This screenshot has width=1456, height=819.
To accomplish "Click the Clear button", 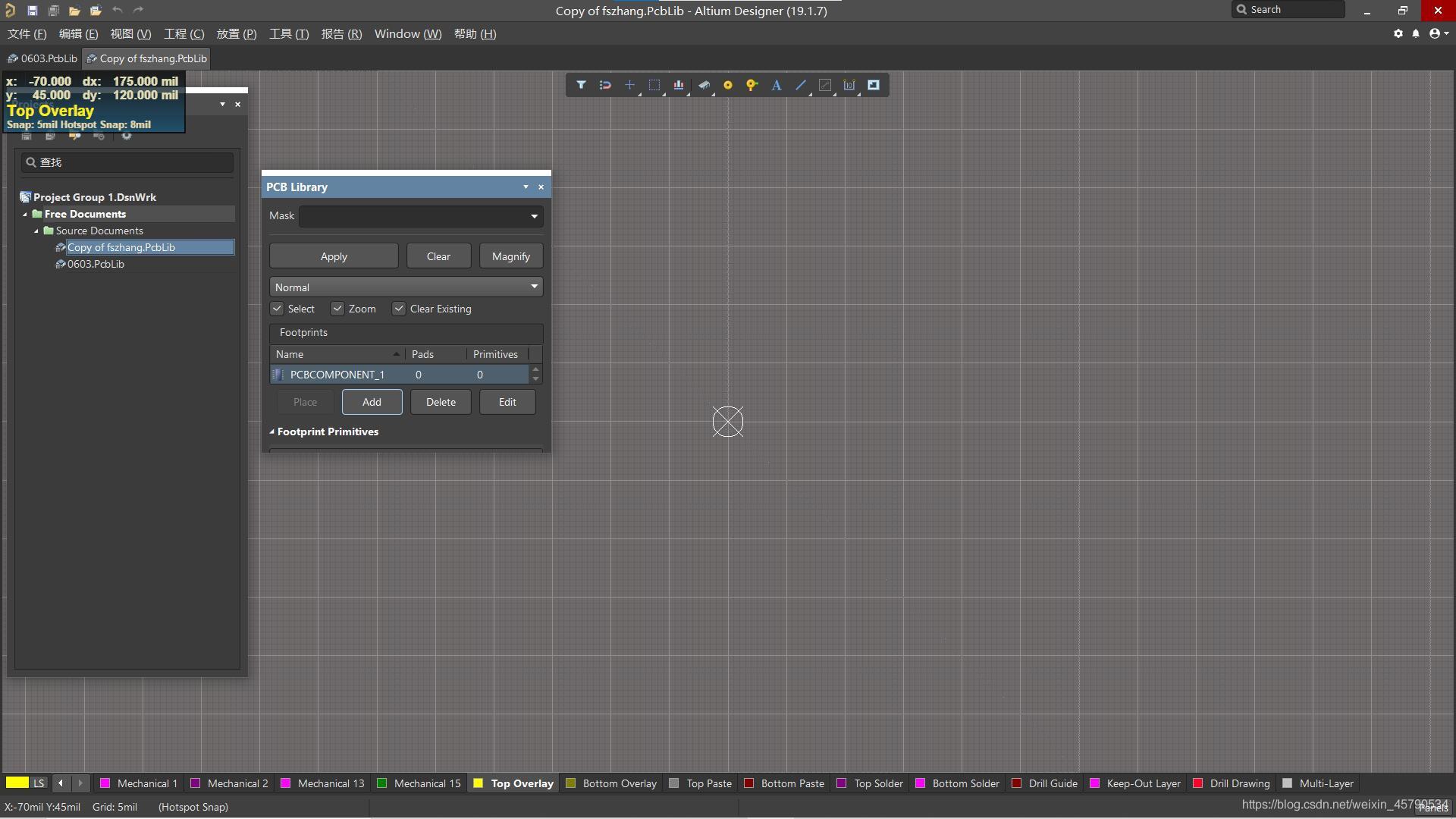I will coord(438,256).
